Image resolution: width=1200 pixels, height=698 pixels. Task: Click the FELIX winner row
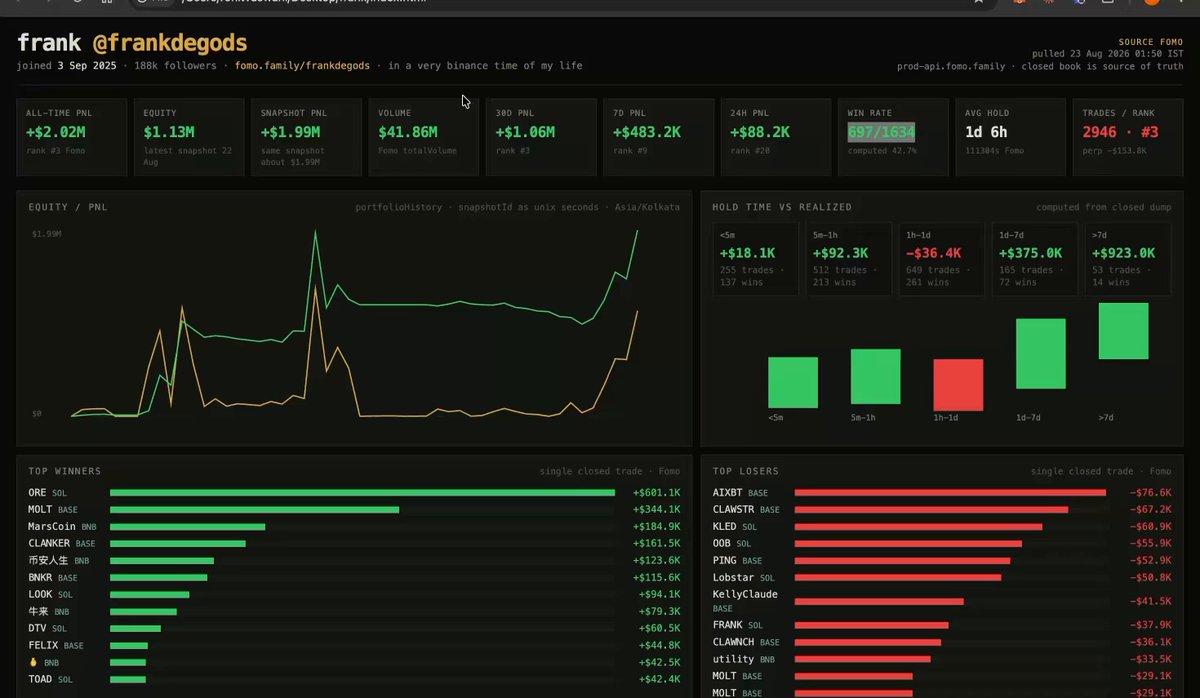coord(355,645)
